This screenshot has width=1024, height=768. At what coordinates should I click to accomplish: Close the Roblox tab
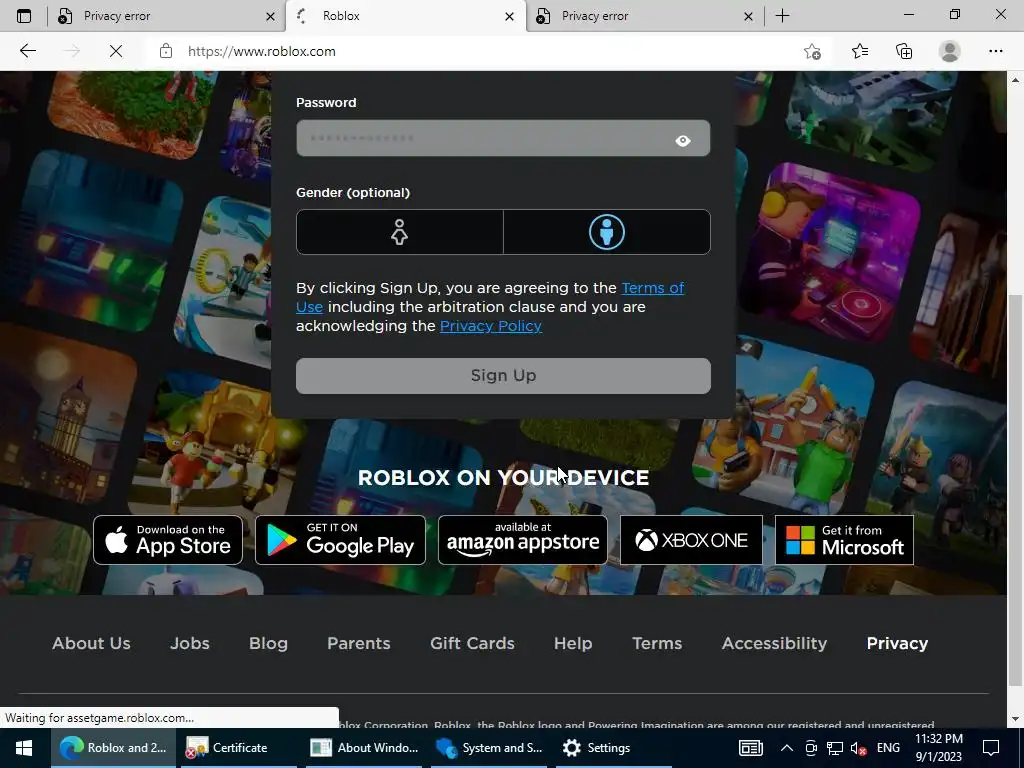pos(509,16)
